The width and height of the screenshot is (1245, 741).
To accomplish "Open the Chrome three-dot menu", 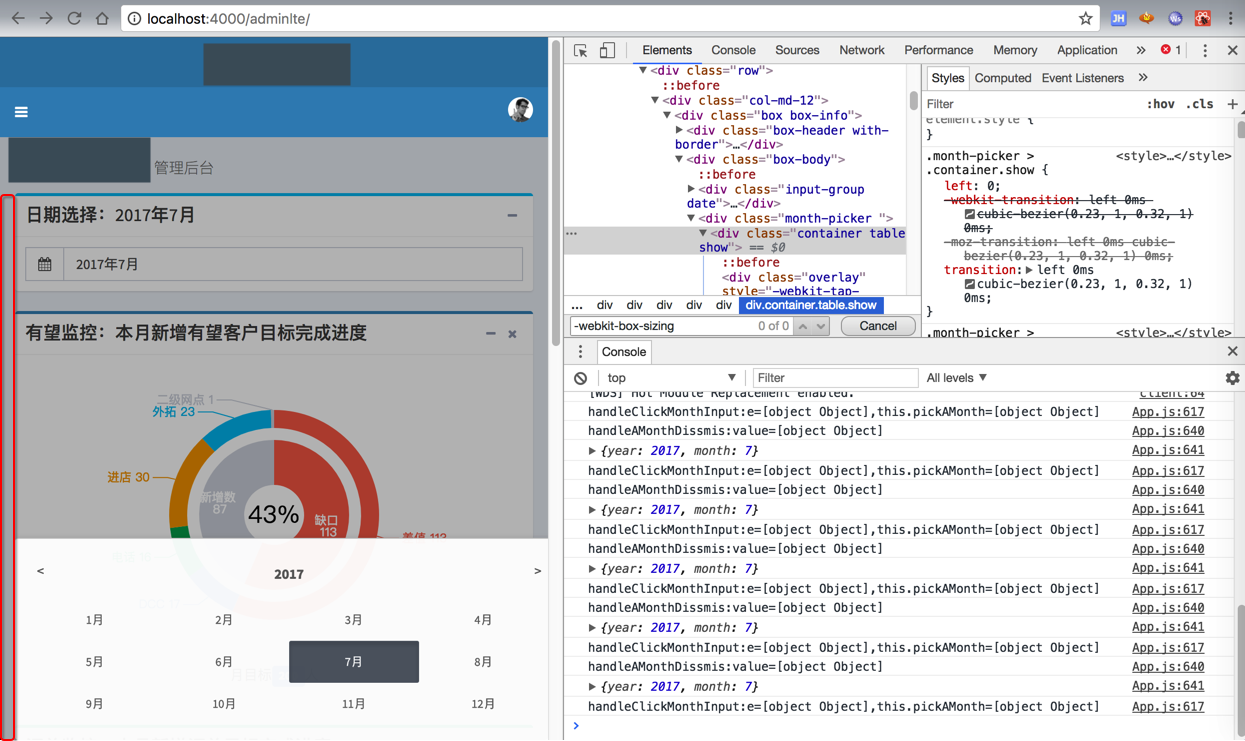I will click(x=1231, y=18).
